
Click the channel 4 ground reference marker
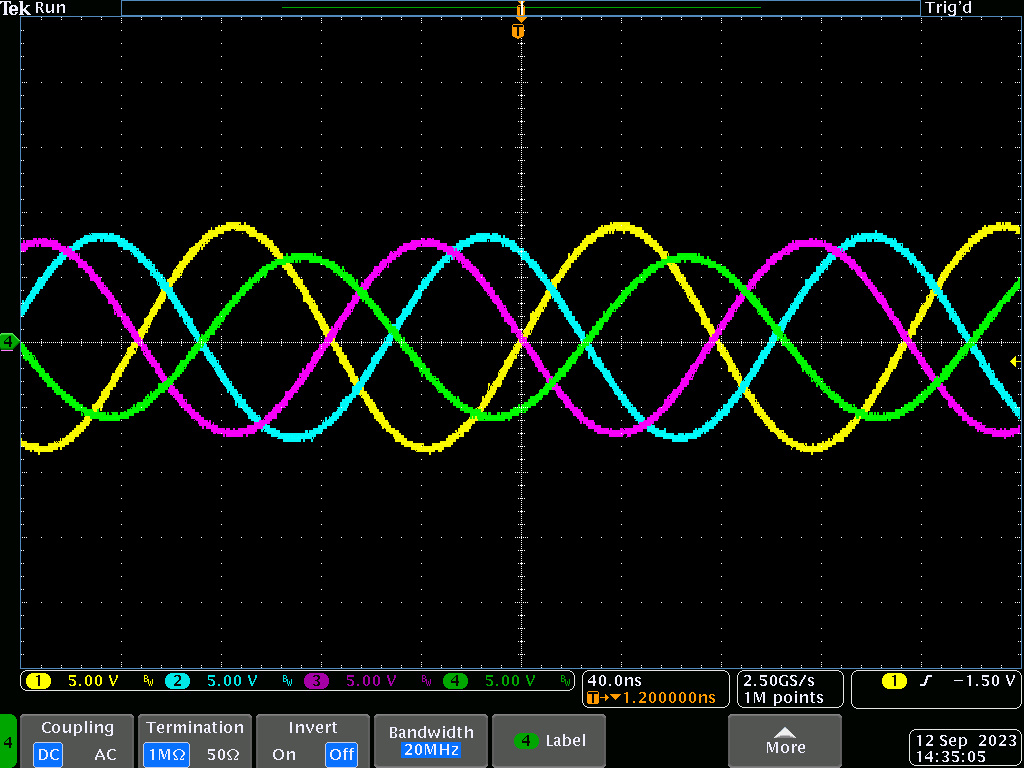coord(9,343)
